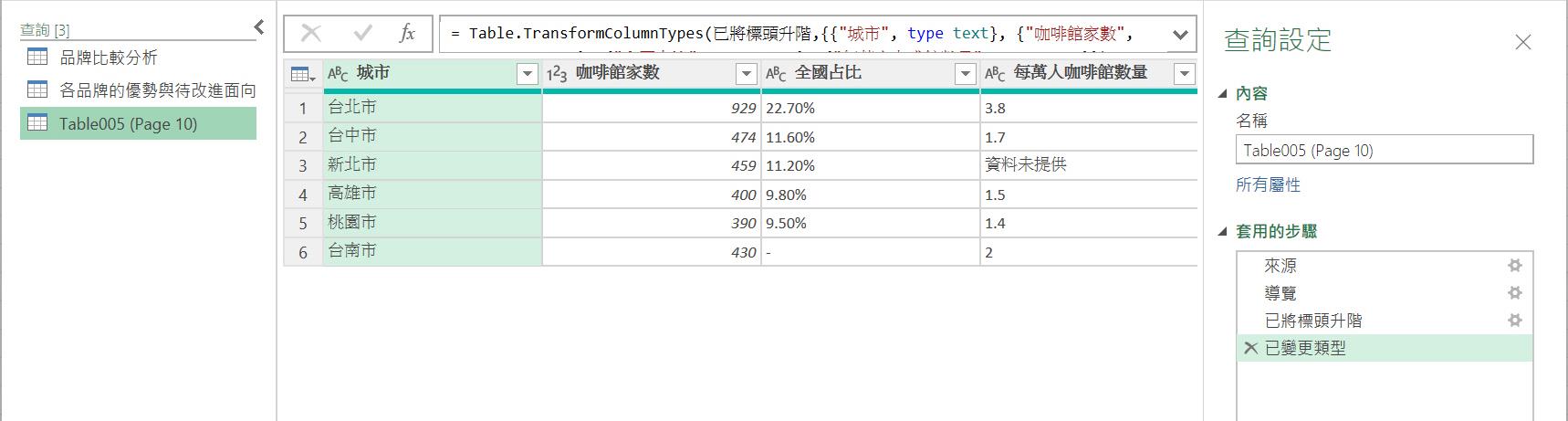Cancel formula edit with X icon

(311, 34)
